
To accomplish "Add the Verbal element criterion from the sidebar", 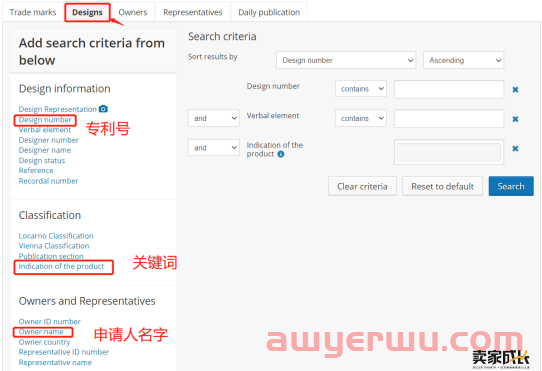I will 45,130.
